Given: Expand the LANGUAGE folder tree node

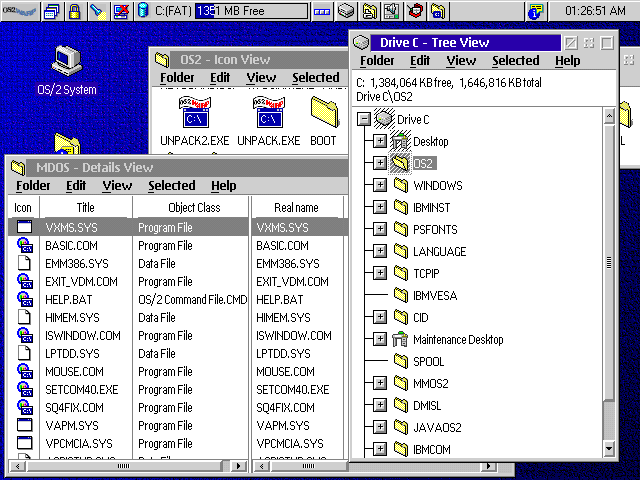Looking at the screenshot, I should 380,251.
